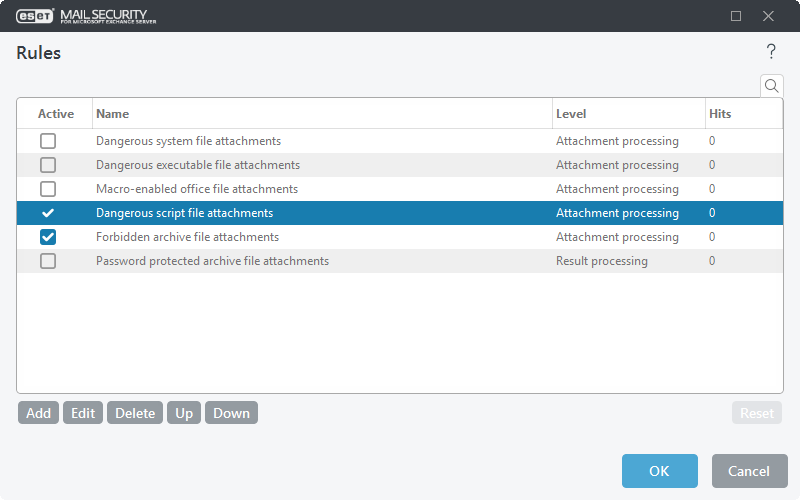Delete the selected rule
The height and width of the screenshot is (500, 800).
click(135, 413)
